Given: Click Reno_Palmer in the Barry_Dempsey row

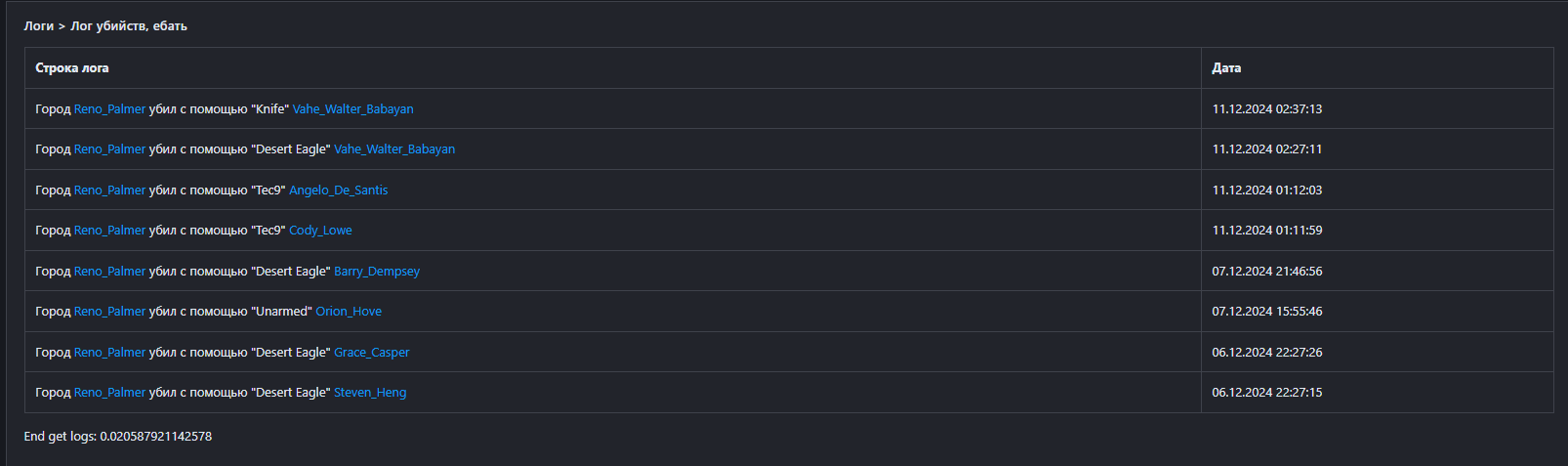Looking at the screenshot, I should pyautogui.click(x=109, y=272).
